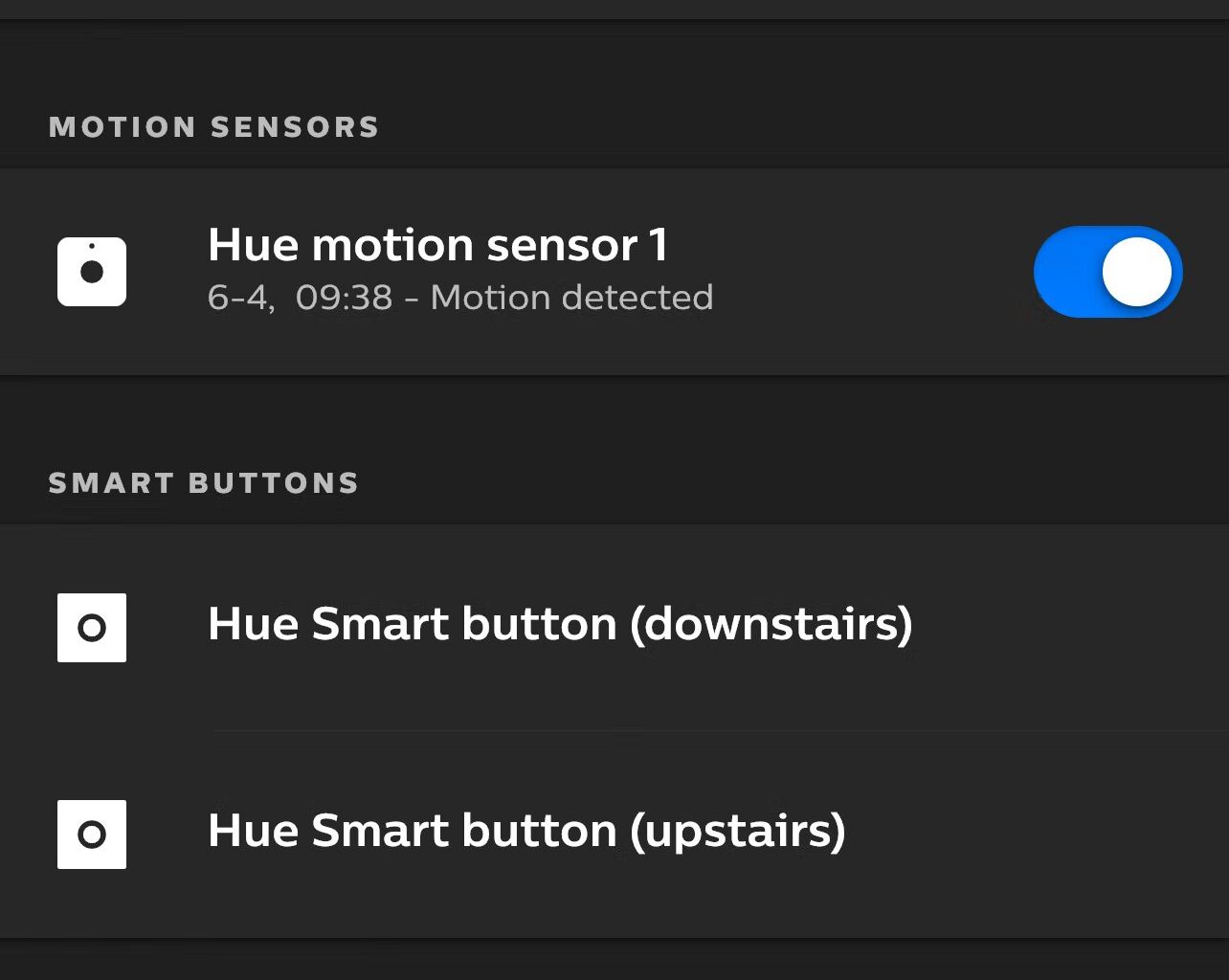Select the word 'downstairs' in button name
1229x980 pixels.
tap(771, 624)
